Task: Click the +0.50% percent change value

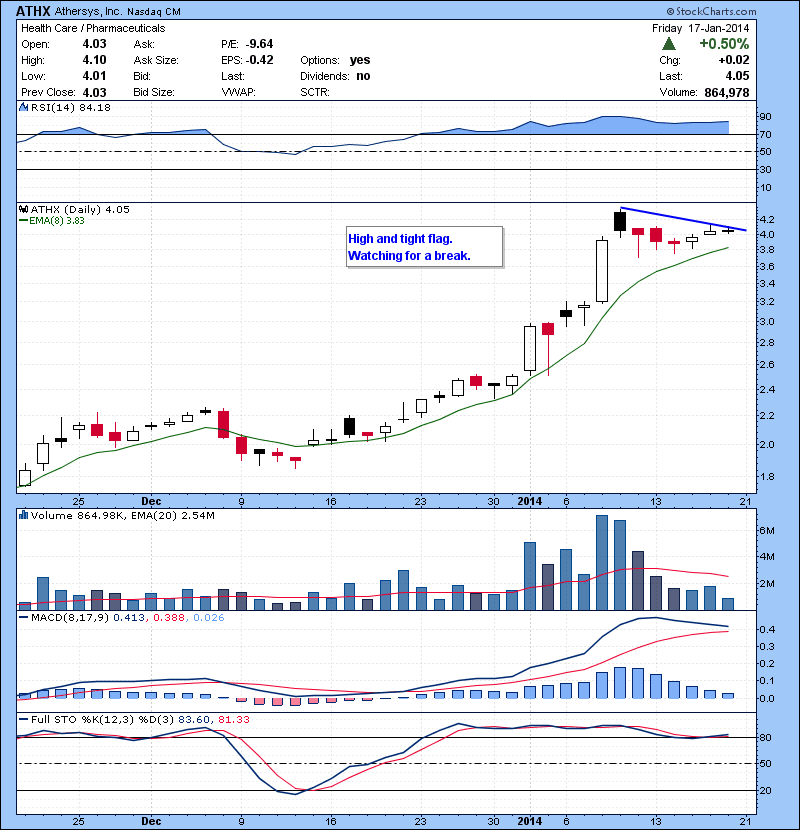Action: (724, 44)
